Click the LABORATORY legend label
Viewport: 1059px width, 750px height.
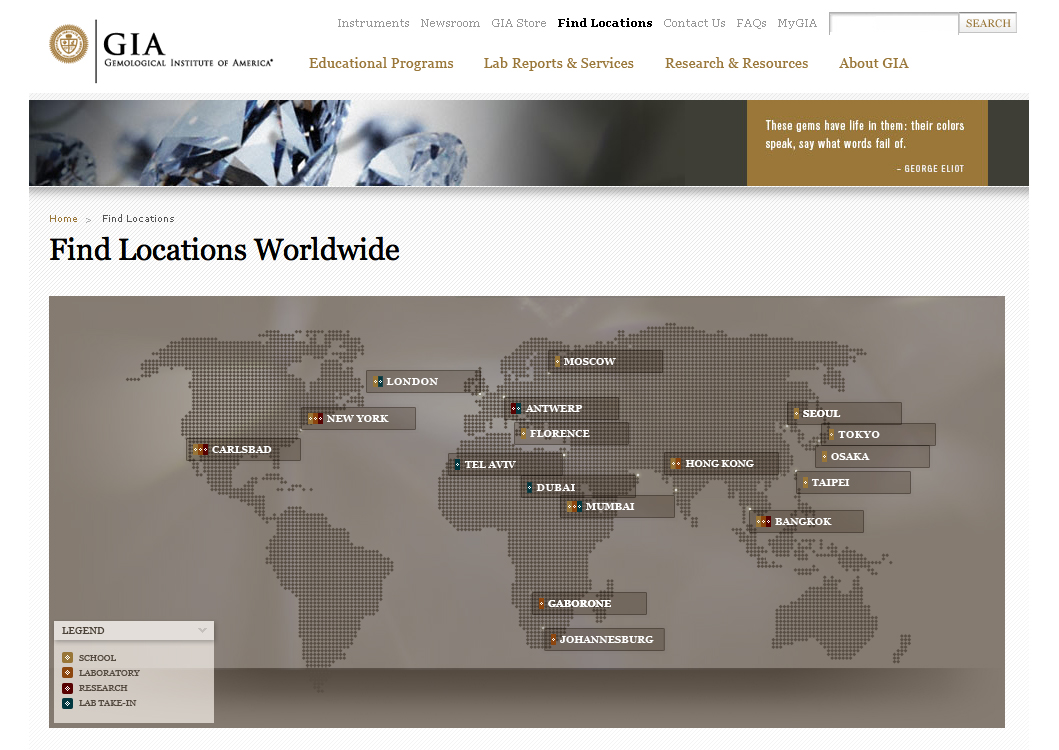tap(109, 672)
